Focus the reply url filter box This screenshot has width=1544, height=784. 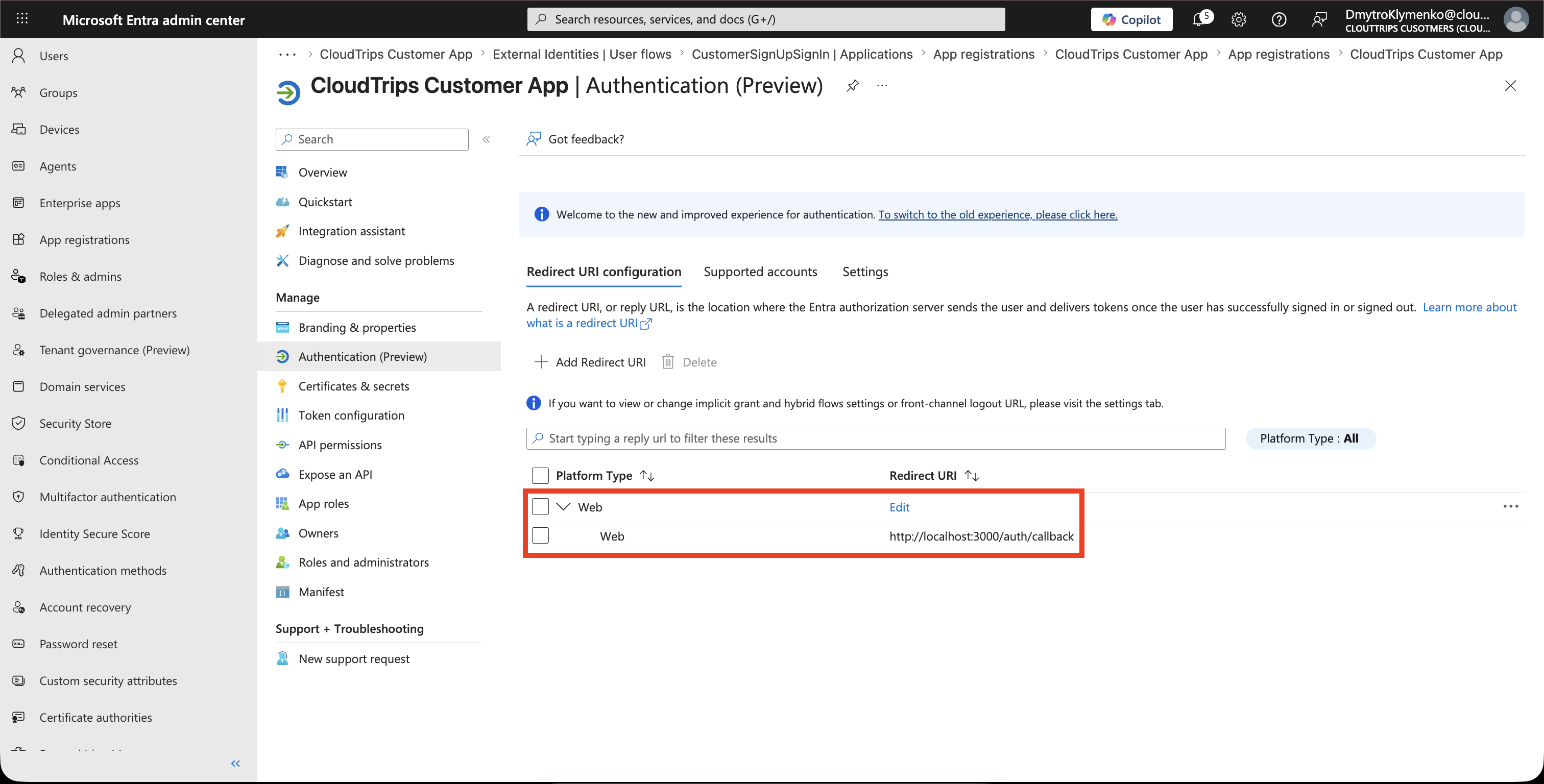point(876,438)
